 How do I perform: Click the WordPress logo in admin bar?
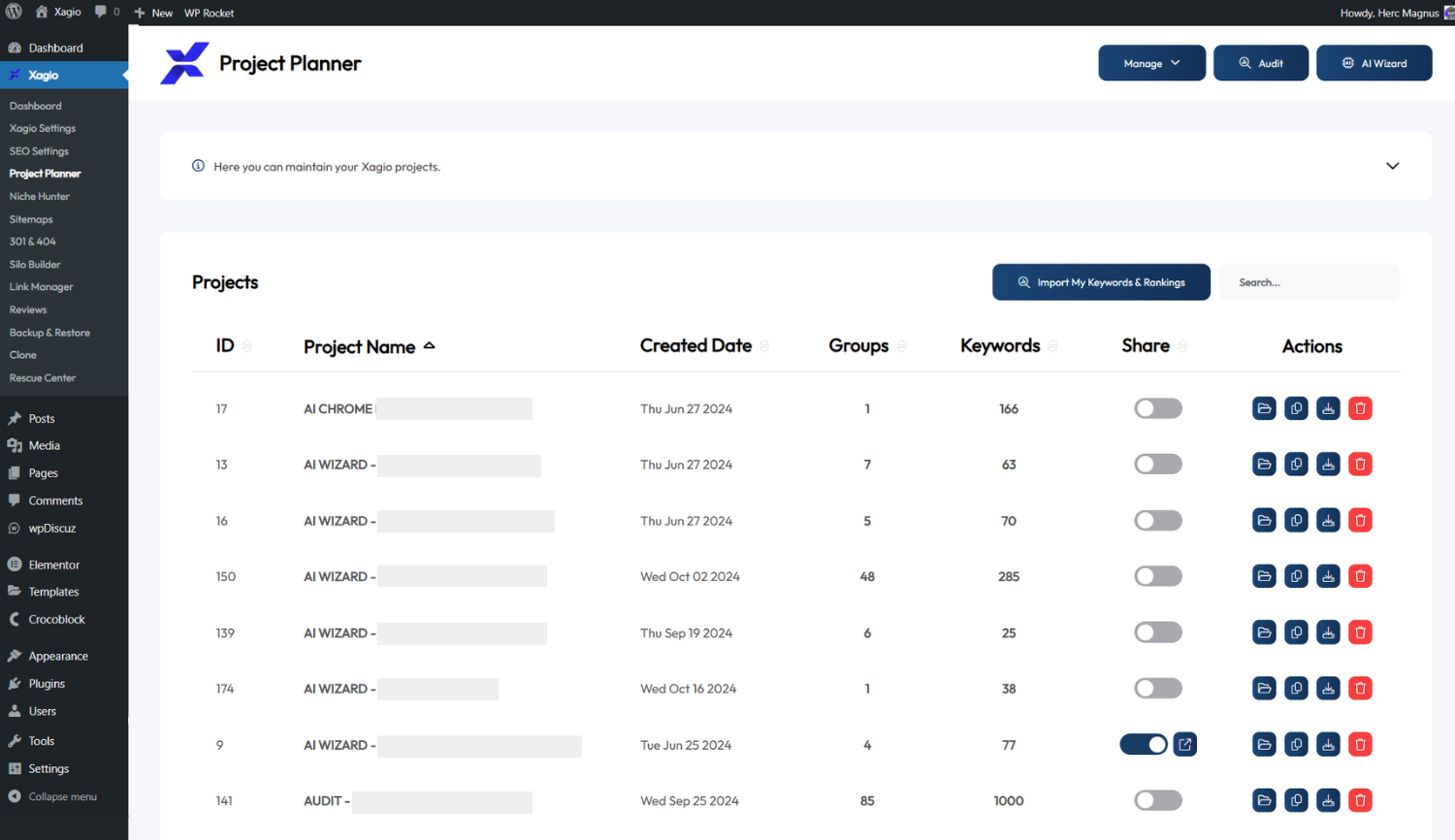click(14, 12)
